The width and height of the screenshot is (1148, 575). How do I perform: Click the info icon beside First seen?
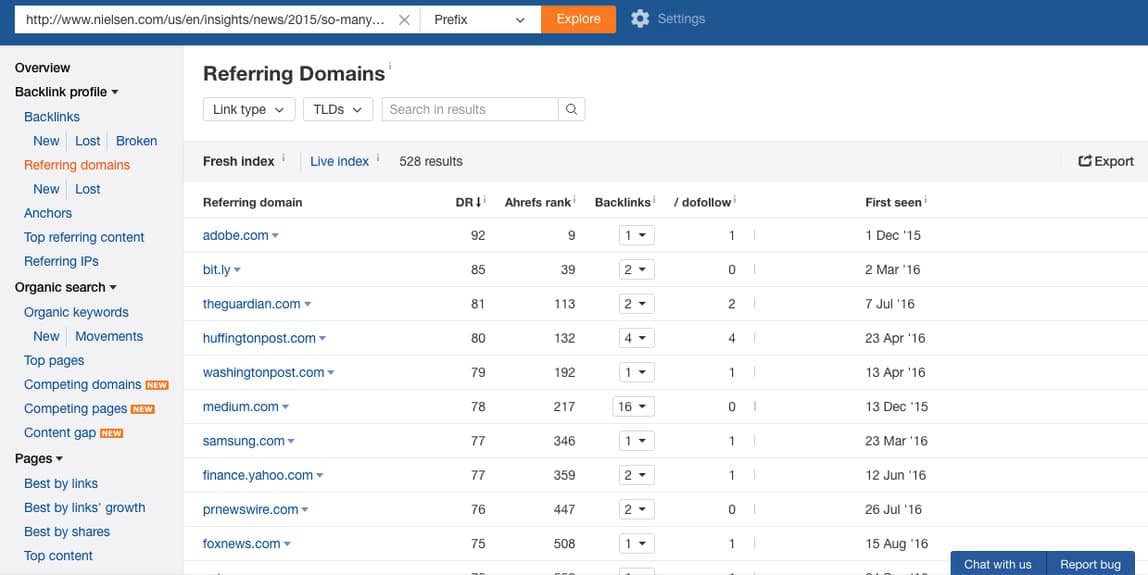(926, 200)
